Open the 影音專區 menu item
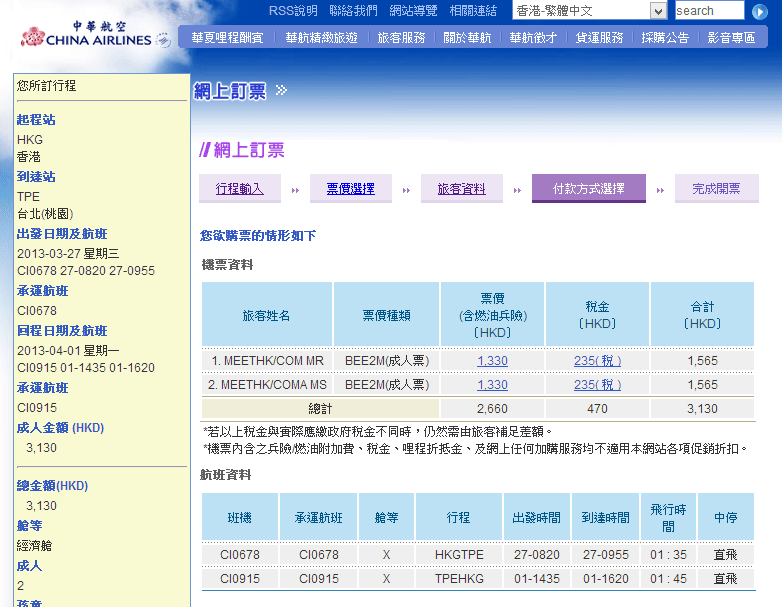The width and height of the screenshot is (782, 607). tap(731, 38)
